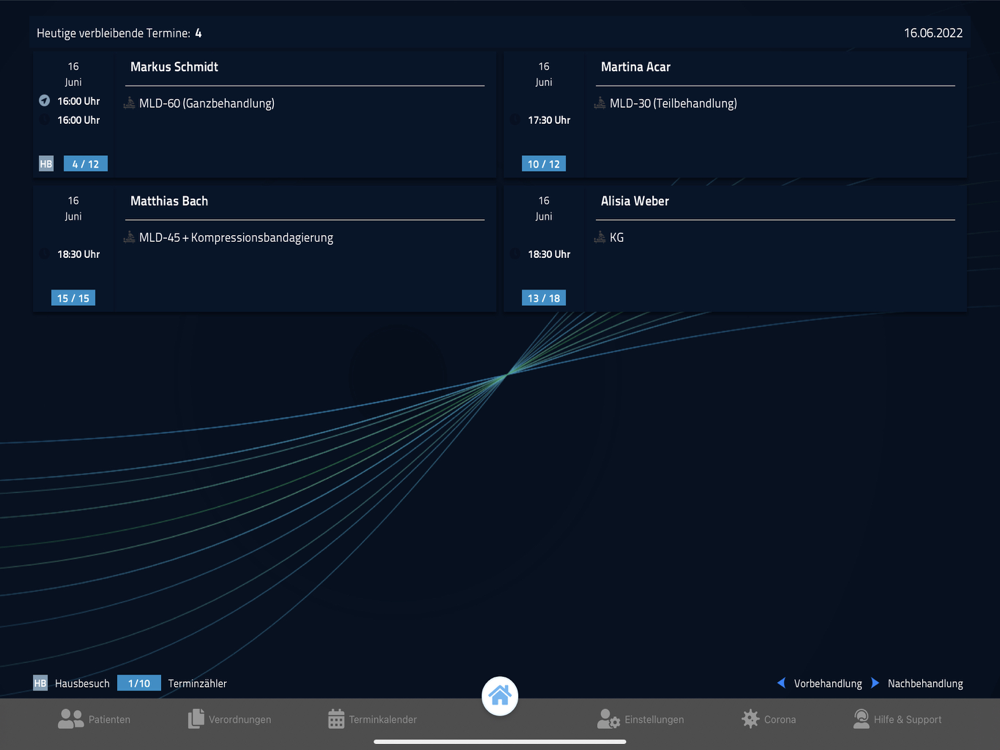This screenshot has width=1000, height=750.
Task: Click the HB Hausbesuch legend badge
Action: click(40, 683)
